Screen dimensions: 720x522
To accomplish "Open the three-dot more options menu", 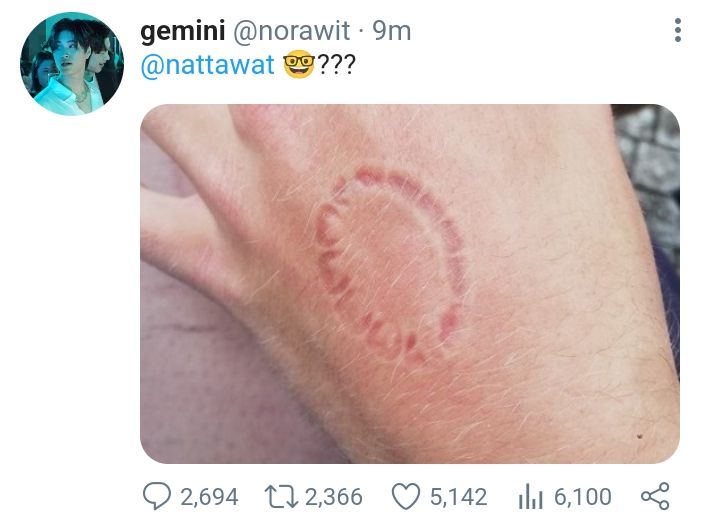I will (678, 31).
